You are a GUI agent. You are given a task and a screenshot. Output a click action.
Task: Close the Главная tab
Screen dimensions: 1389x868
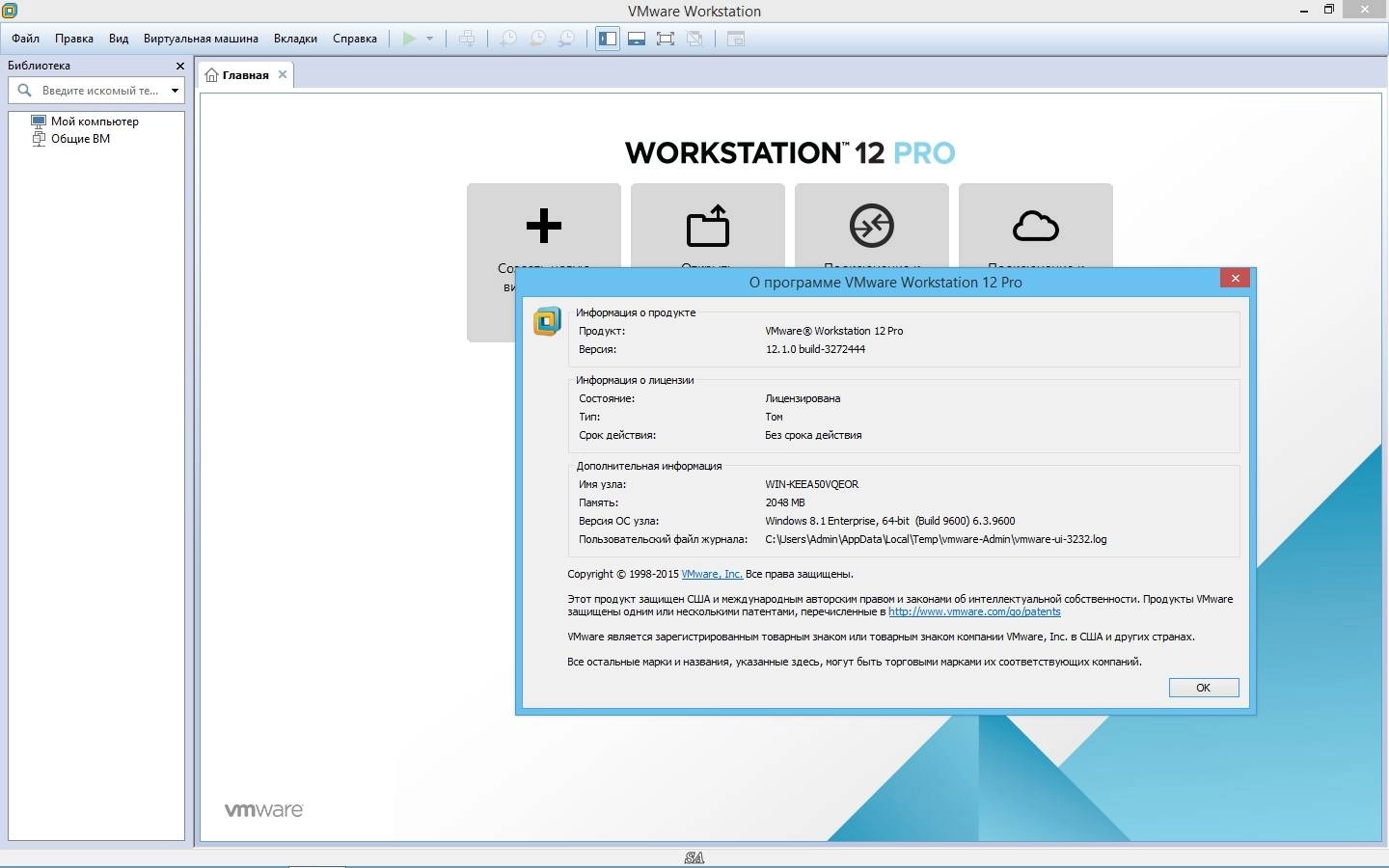pos(283,74)
